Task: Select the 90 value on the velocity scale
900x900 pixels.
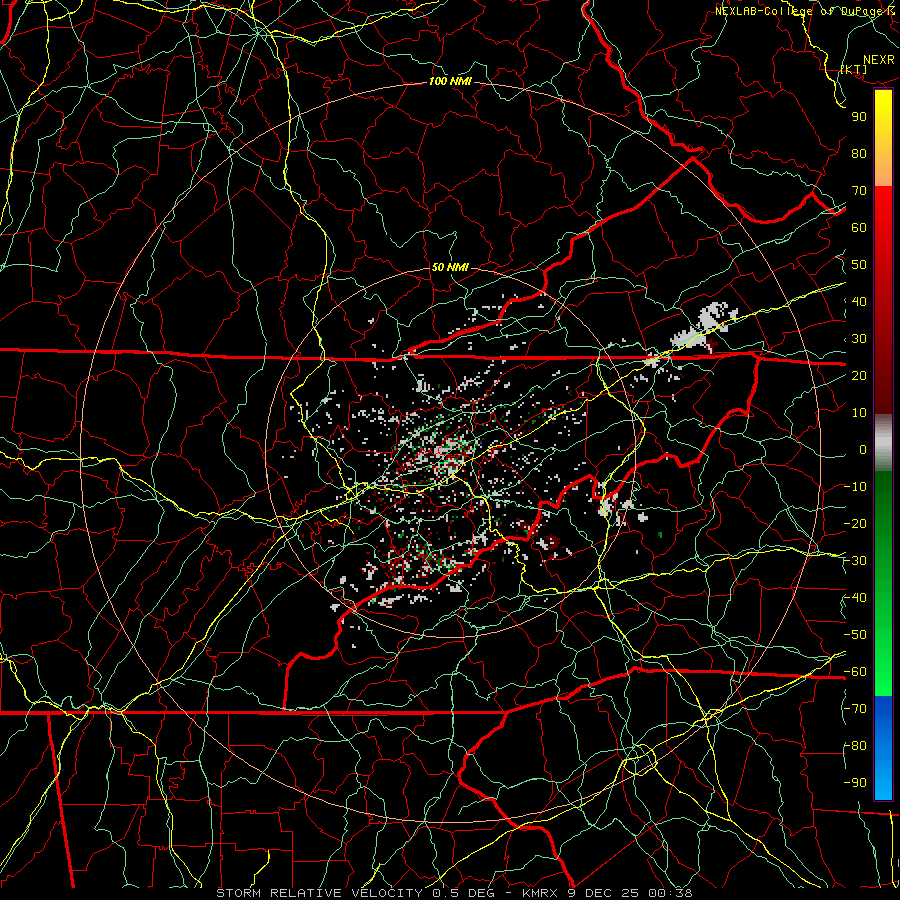Action: (859, 117)
